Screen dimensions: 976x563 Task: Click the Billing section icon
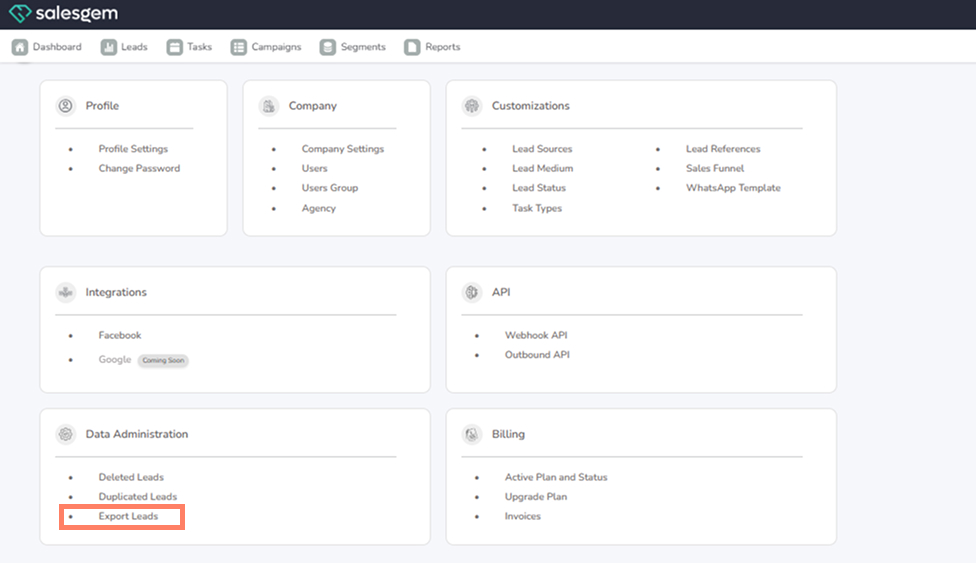click(x=472, y=435)
